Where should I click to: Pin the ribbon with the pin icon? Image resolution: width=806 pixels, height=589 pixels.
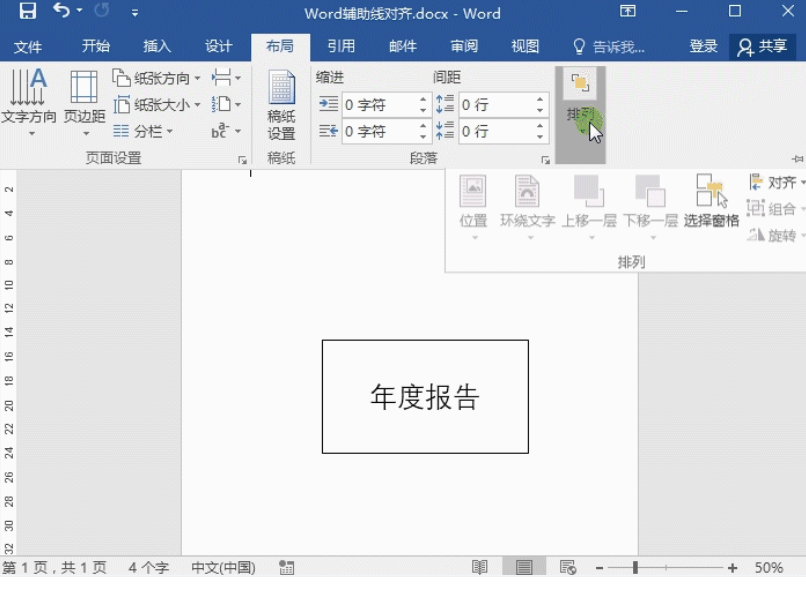point(798,159)
